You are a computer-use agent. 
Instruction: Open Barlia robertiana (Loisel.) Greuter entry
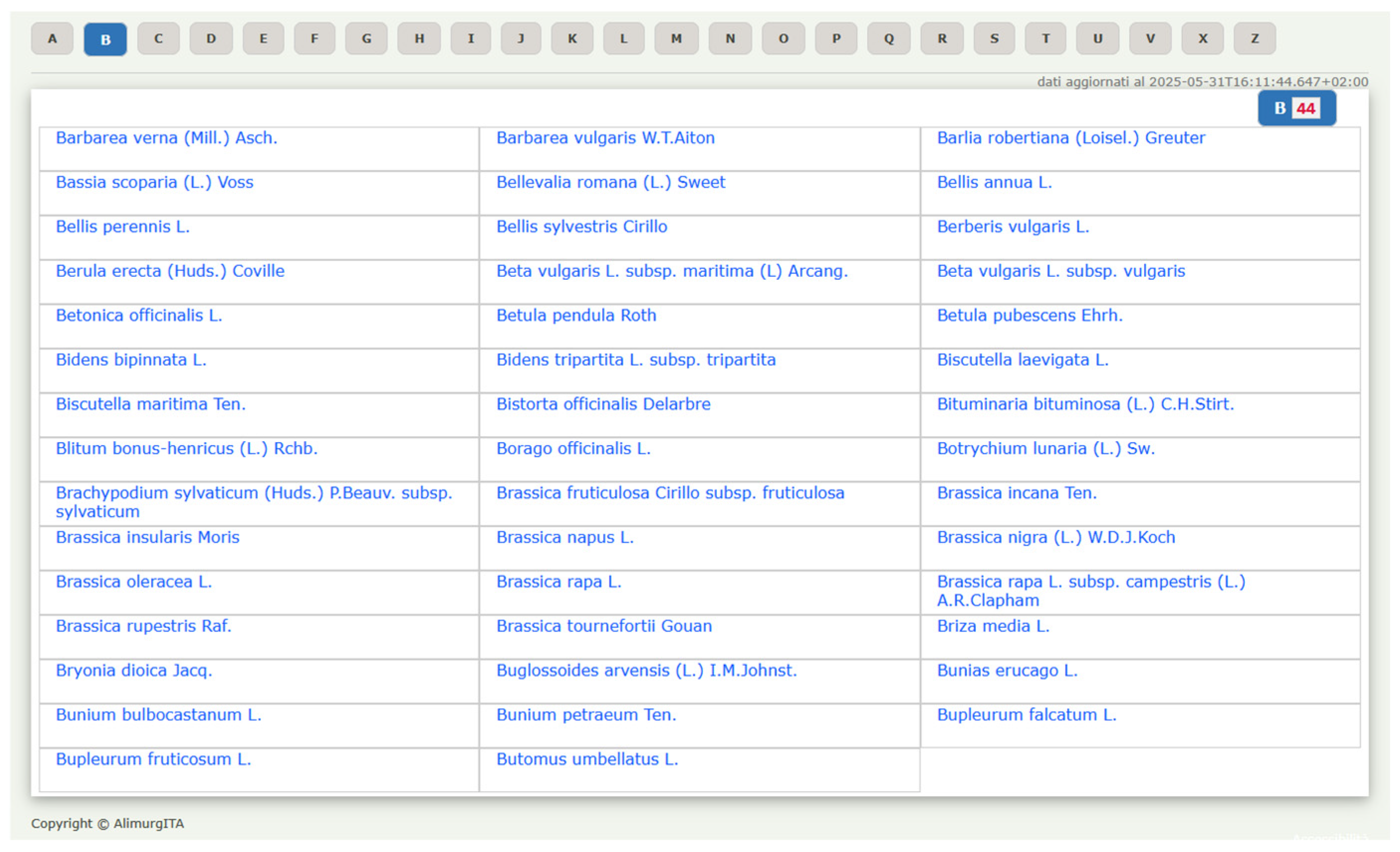point(1070,137)
